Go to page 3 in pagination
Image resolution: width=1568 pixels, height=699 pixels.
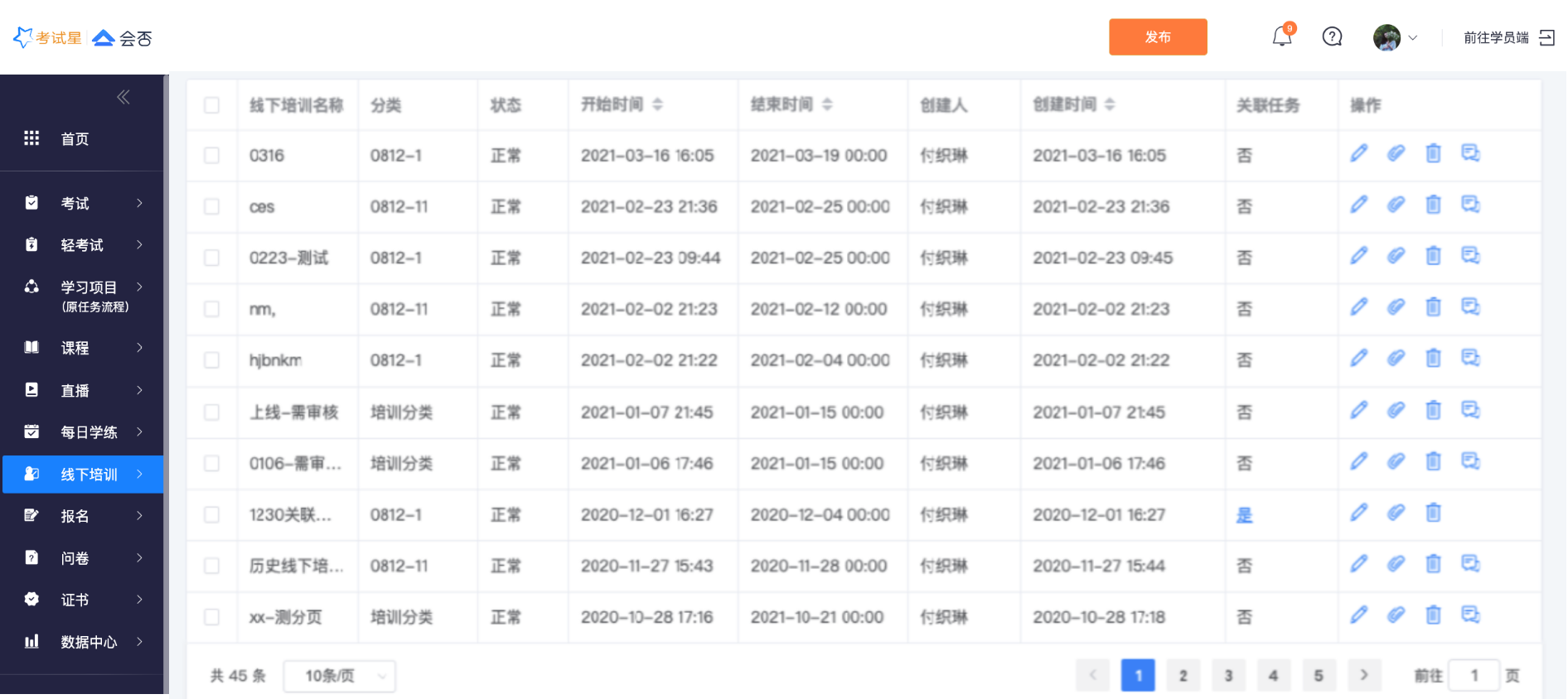pyautogui.click(x=1228, y=676)
